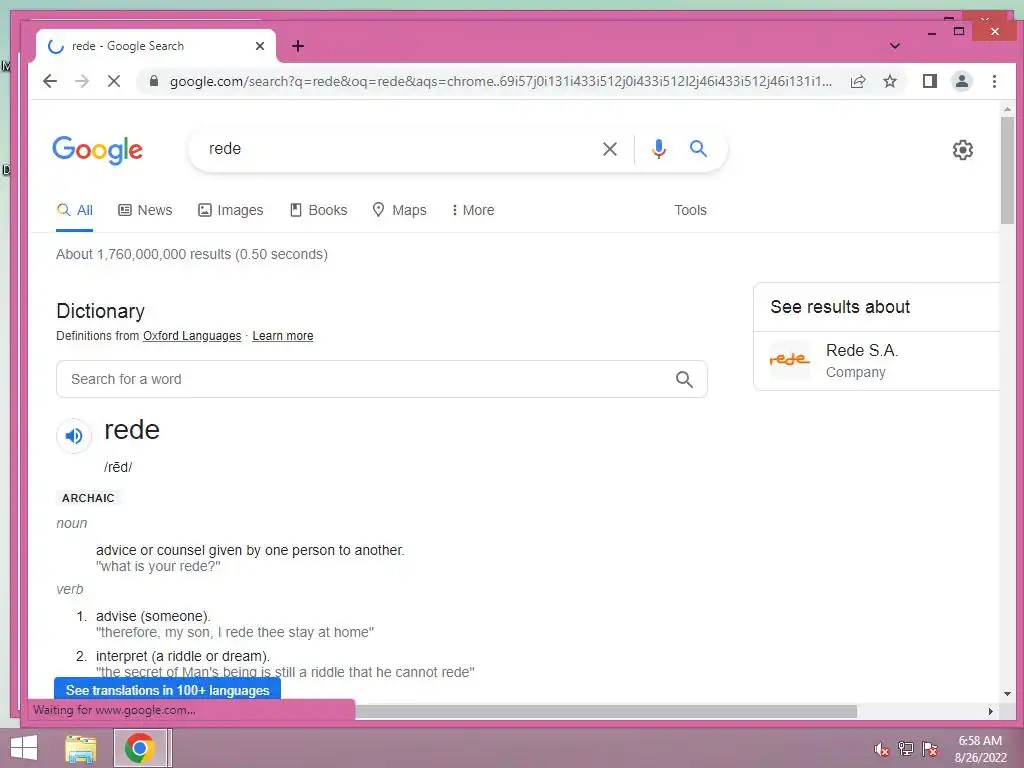Bookmark this page with the star icon
This screenshot has width=1024, height=768.
[889, 81]
